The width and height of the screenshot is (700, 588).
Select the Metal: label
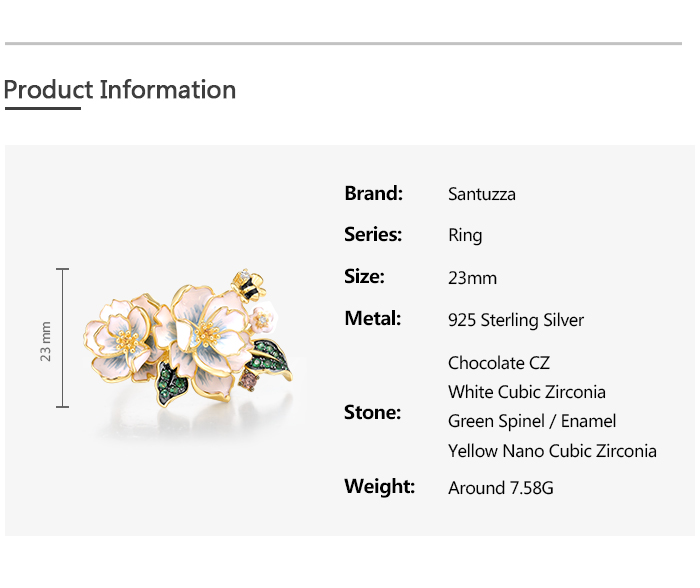(x=372, y=319)
